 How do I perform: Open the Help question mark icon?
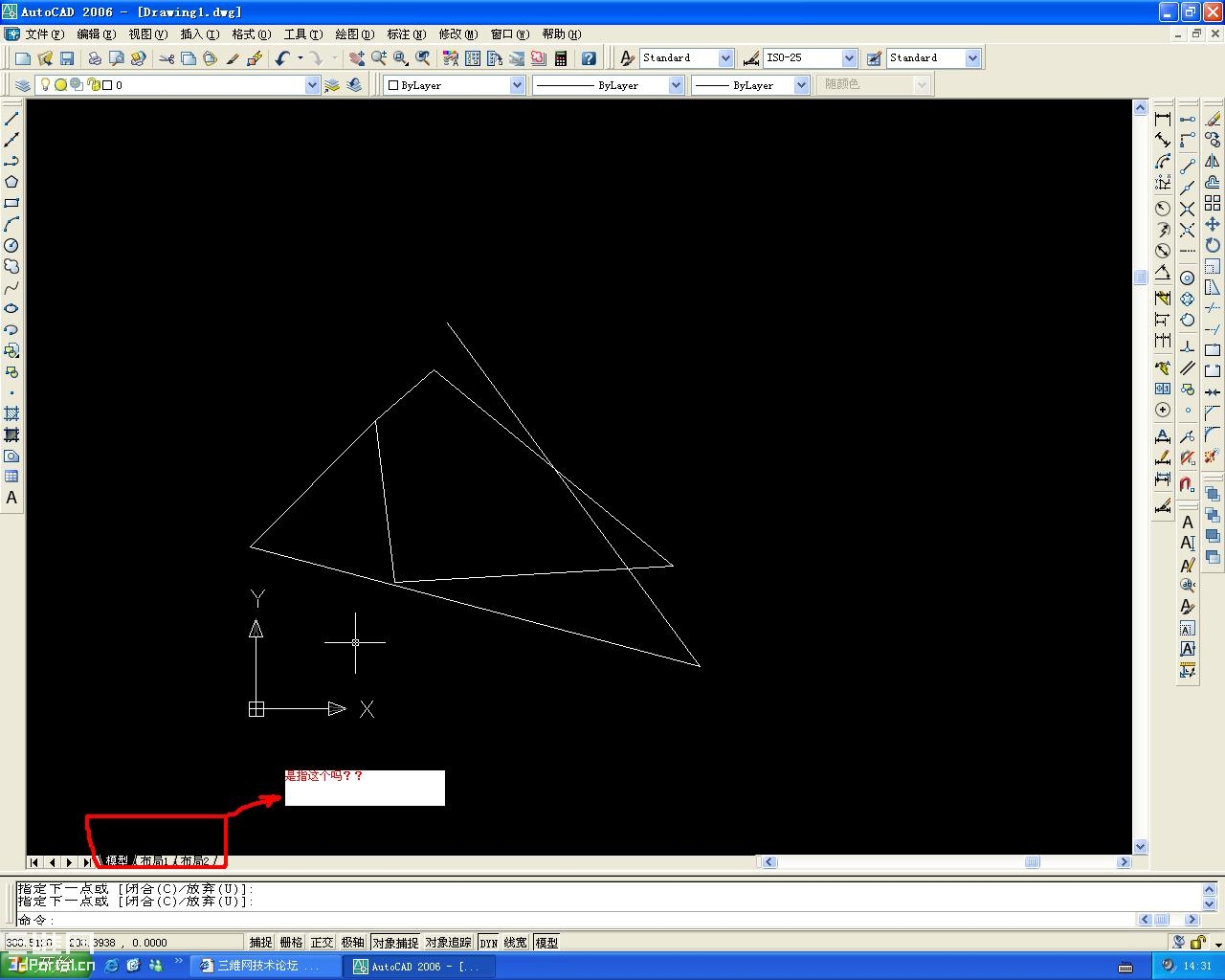click(589, 58)
